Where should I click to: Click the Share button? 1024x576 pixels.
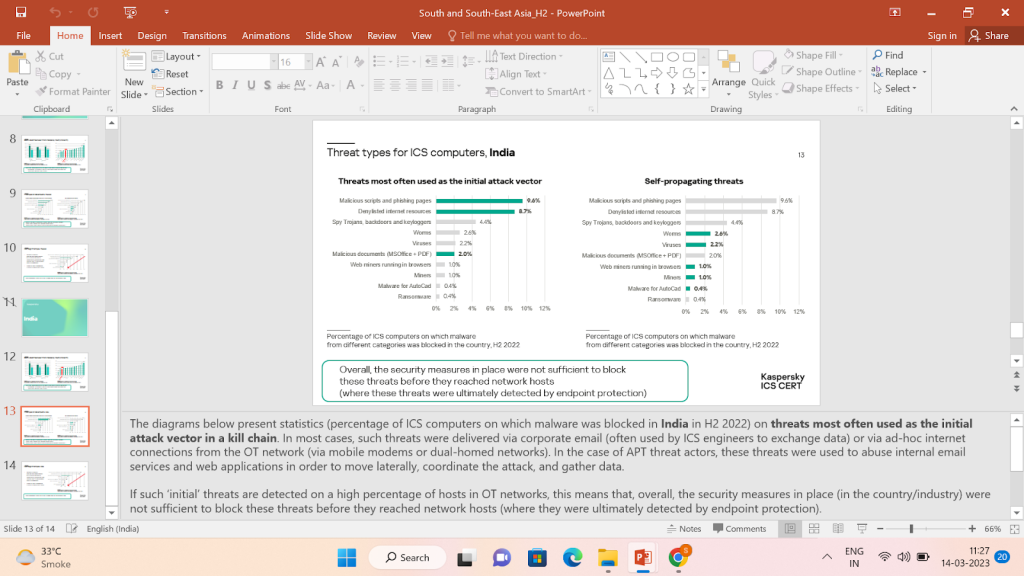[989, 35]
